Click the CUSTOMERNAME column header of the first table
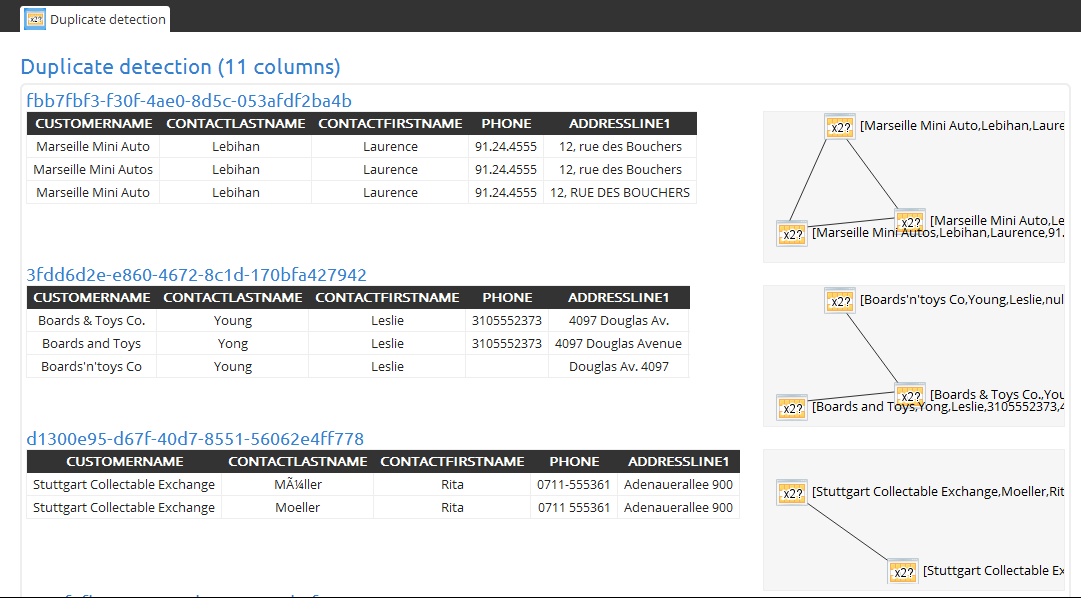The image size is (1081, 598). click(x=92, y=123)
